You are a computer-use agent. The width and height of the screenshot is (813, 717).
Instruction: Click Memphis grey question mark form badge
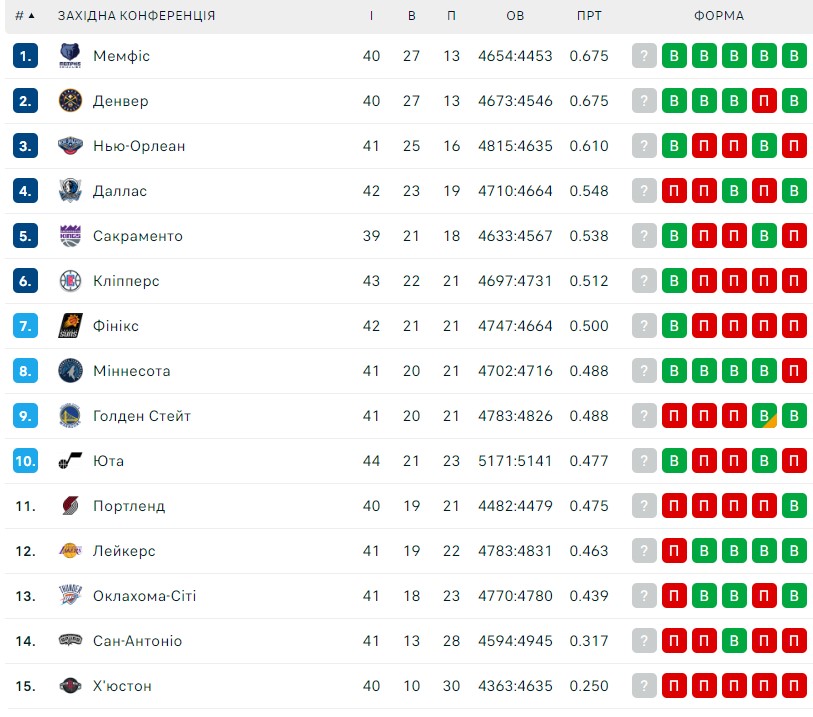(644, 55)
